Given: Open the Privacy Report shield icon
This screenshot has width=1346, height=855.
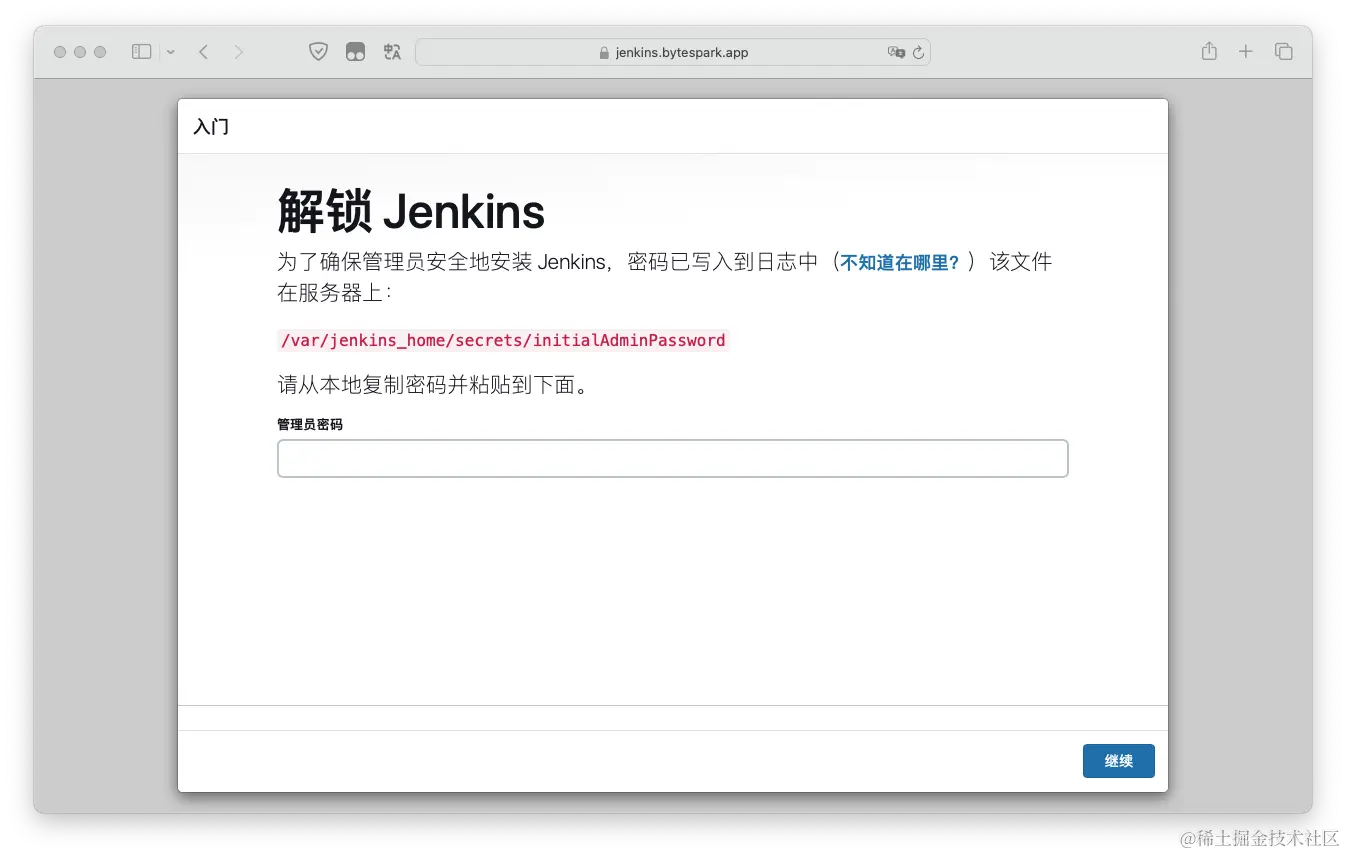Looking at the screenshot, I should (317, 51).
